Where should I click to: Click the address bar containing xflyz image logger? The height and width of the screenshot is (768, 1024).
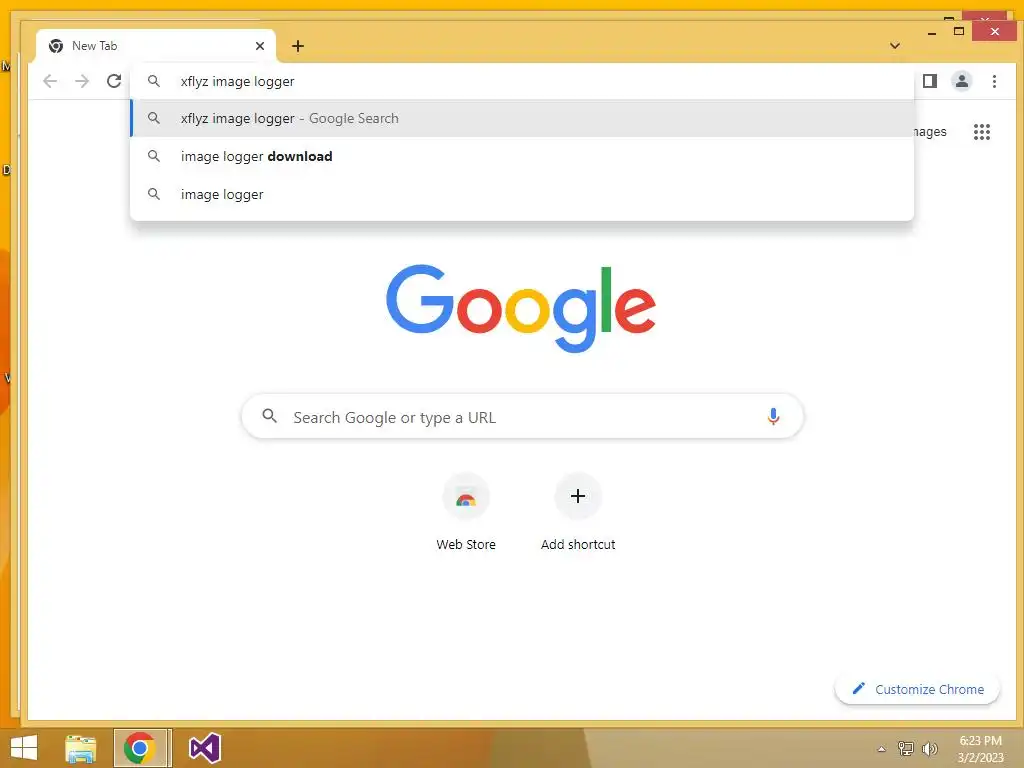tap(522, 82)
